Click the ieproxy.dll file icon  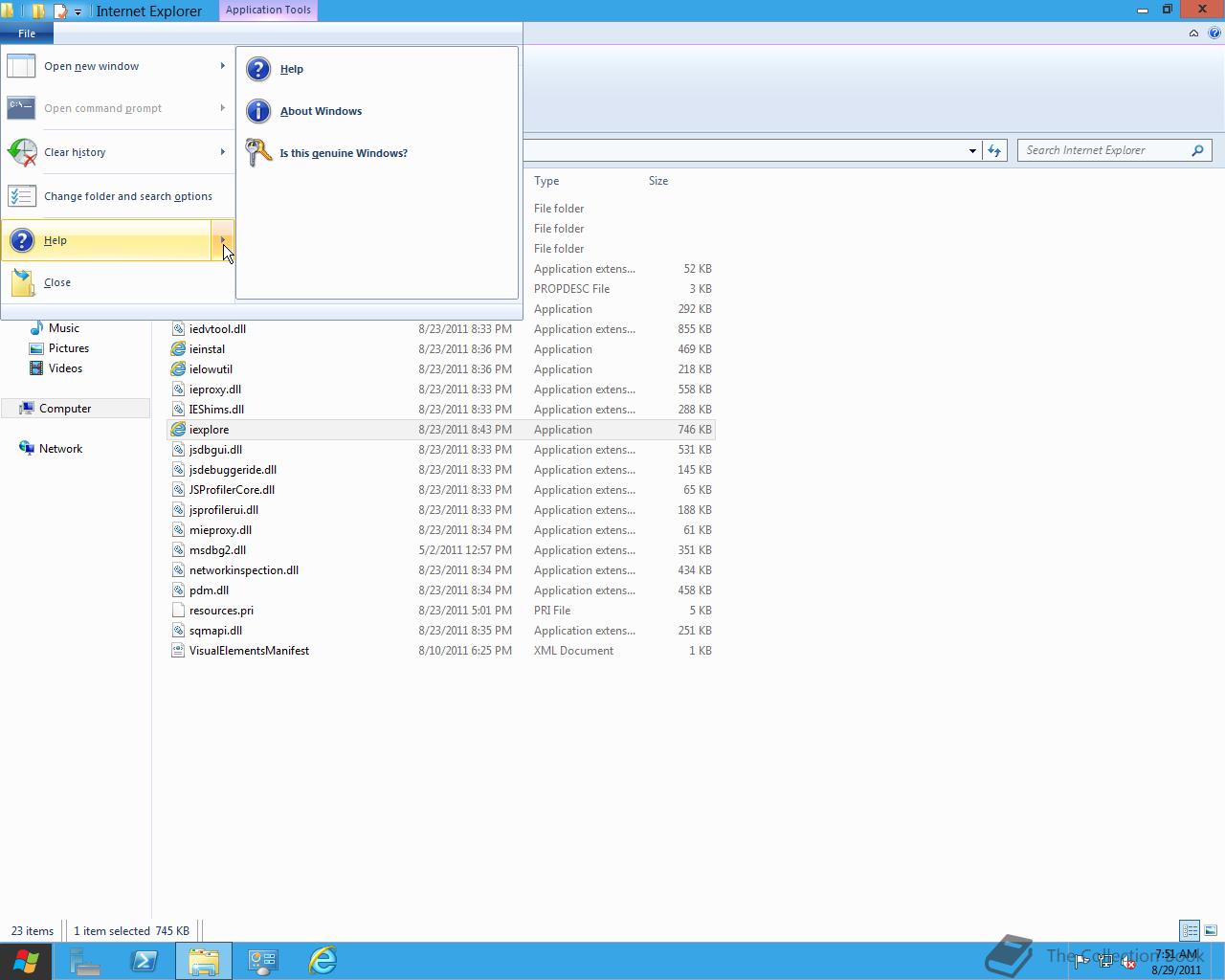(x=178, y=390)
